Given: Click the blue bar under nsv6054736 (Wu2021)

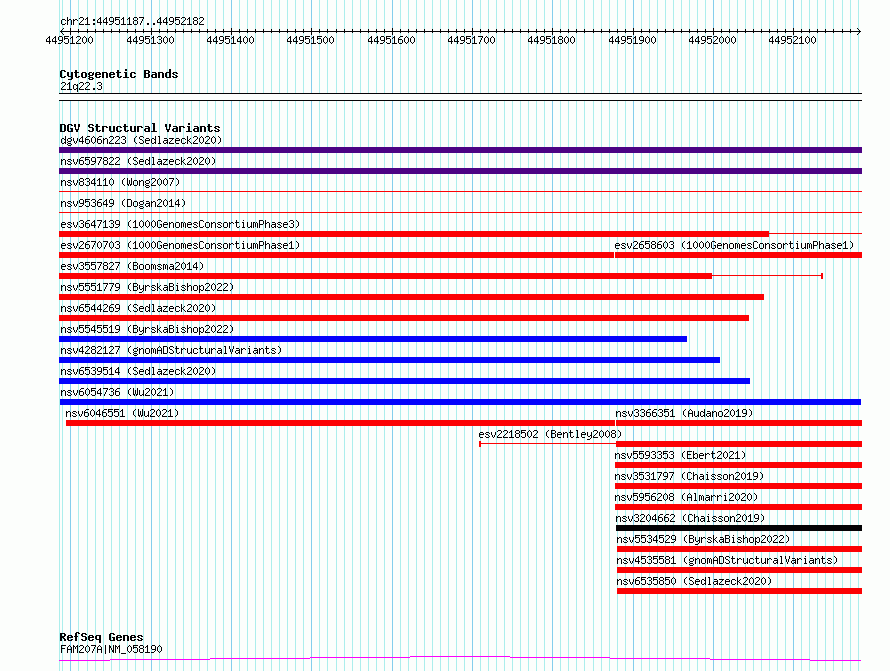Looking at the screenshot, I should pos(460,402).
